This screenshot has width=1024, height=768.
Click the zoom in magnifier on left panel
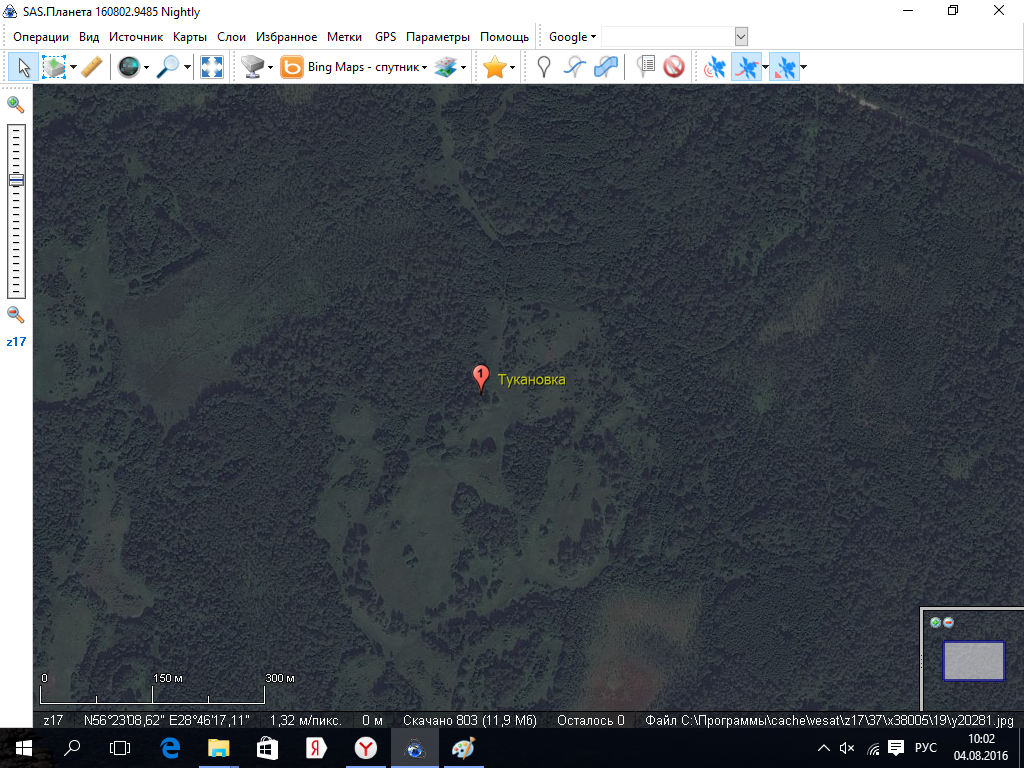point(16,104)
